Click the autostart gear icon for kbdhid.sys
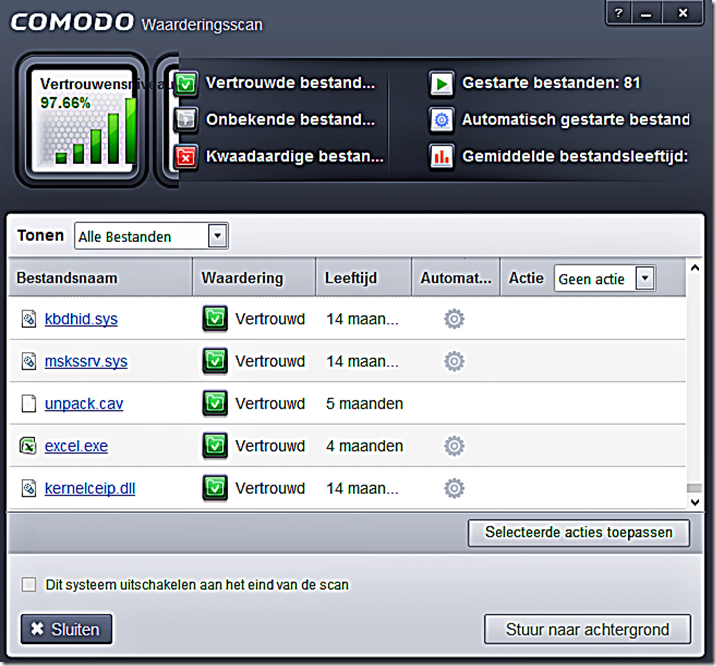Image resolution: width=716 pixels, height=666 pixels. (454, 319)
